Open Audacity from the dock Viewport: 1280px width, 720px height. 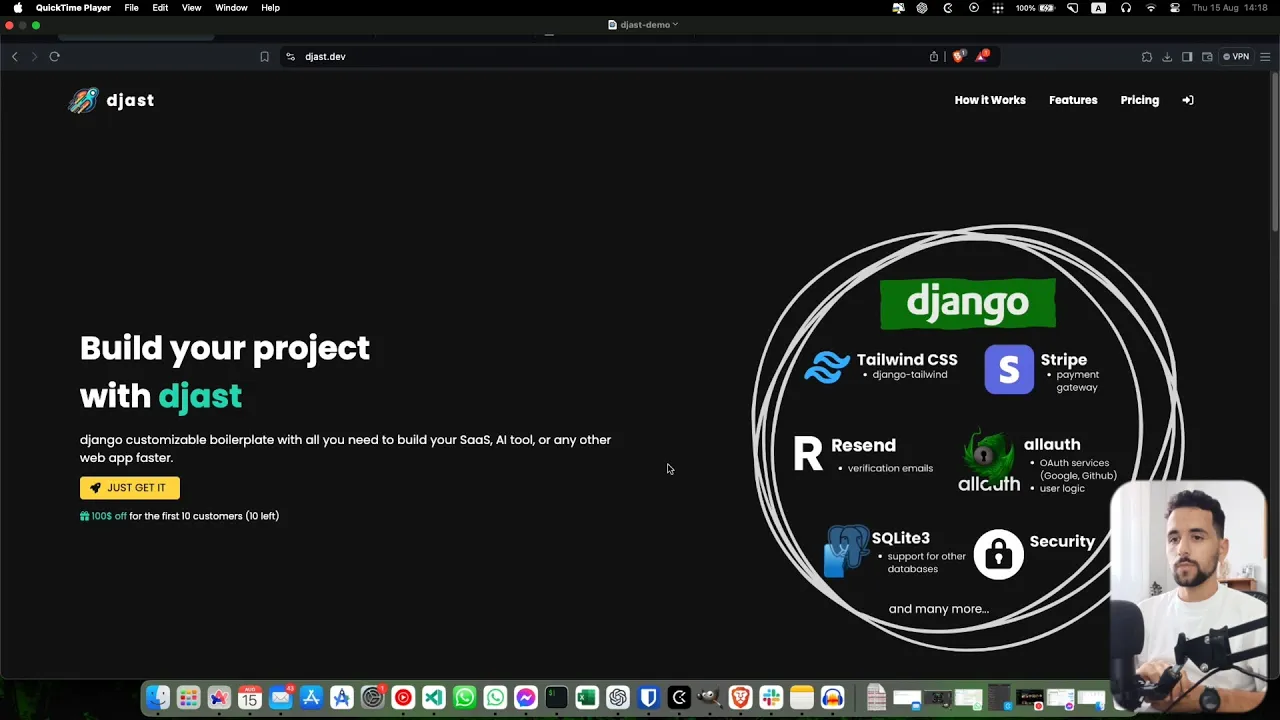point(833,698)
